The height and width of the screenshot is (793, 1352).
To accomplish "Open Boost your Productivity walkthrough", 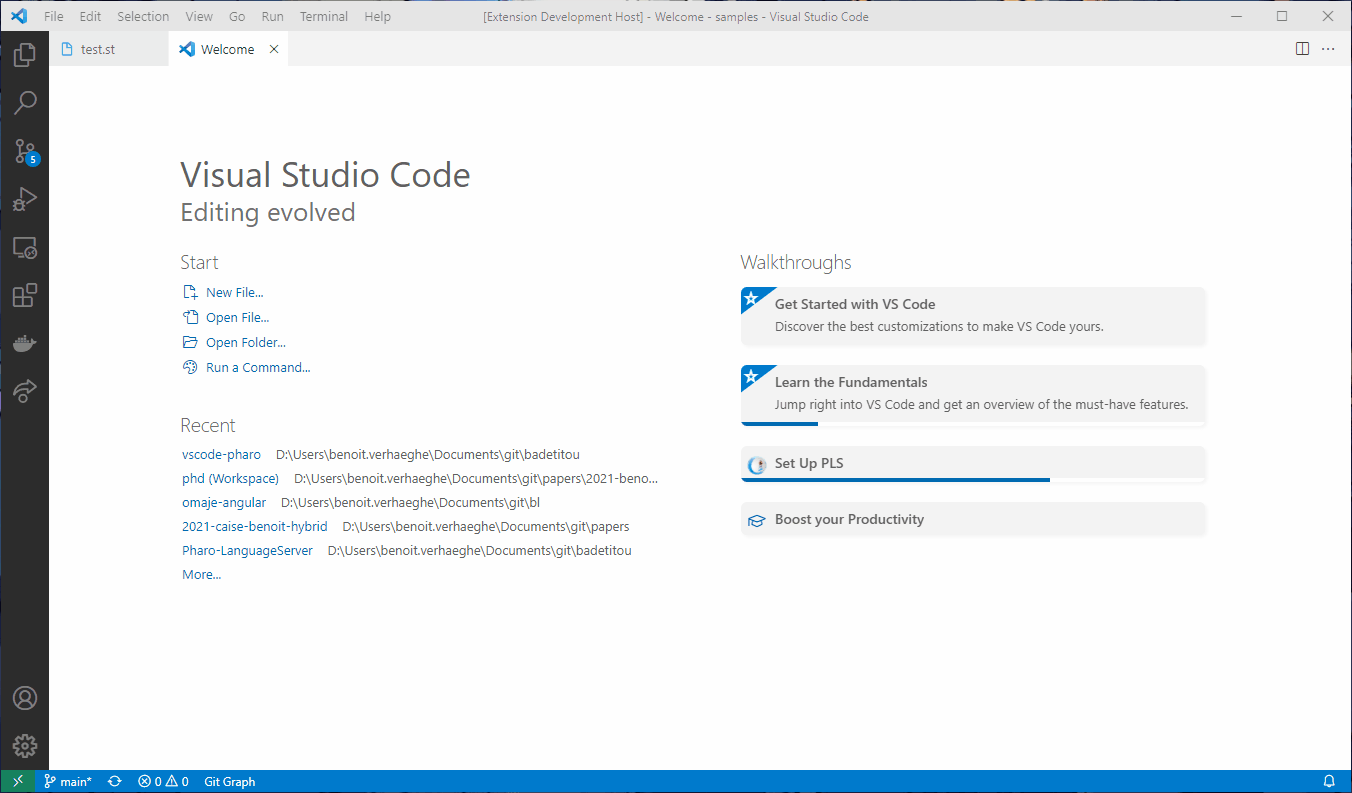I will pyautogui.click(x=973, y=519).
